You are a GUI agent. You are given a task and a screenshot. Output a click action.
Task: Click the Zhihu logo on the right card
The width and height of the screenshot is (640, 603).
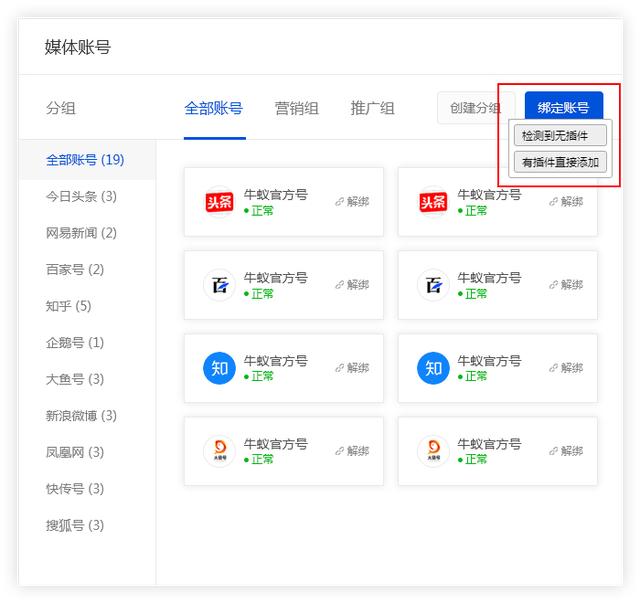tap(433, 368)
